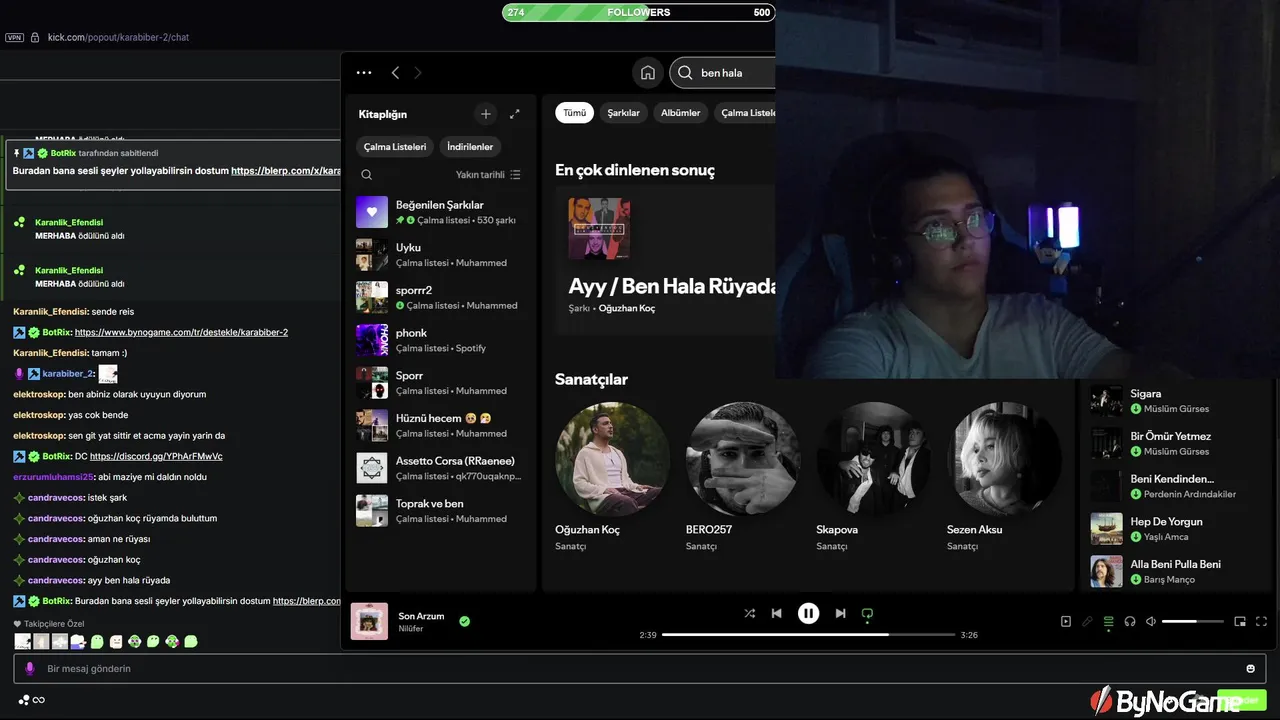Expand the Kitaplığın library panel

point(515,114)
